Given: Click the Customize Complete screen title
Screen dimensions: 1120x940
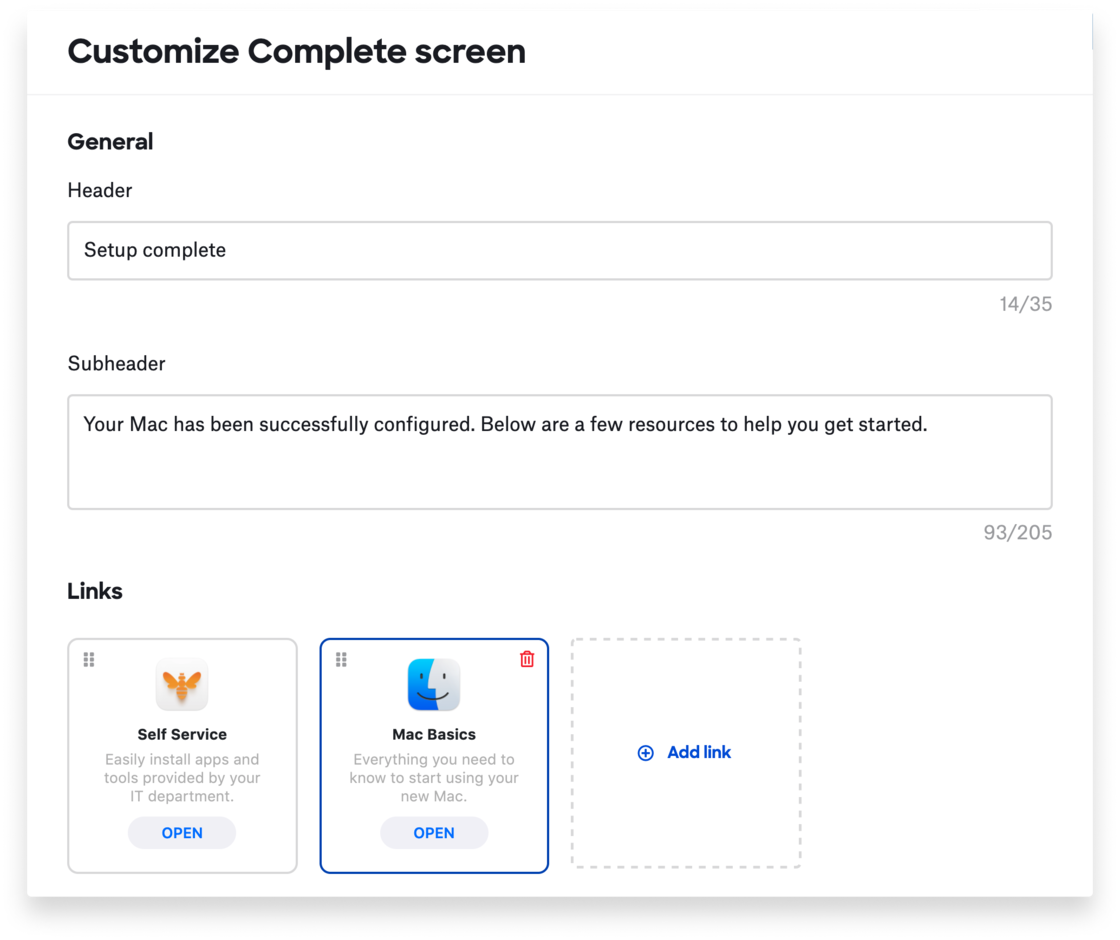Looking at the screenshot, I should pyautogui.click(x=296, y=51).
